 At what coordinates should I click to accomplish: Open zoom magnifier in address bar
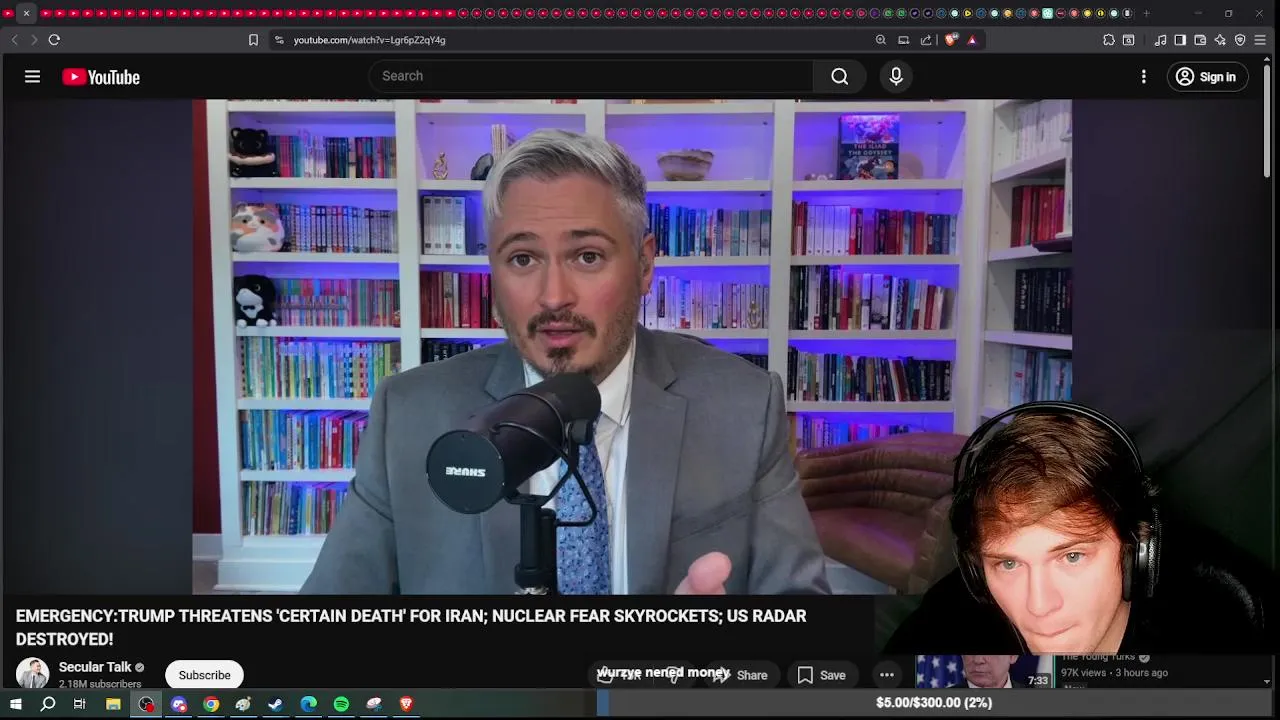click(x=881, y=40)
